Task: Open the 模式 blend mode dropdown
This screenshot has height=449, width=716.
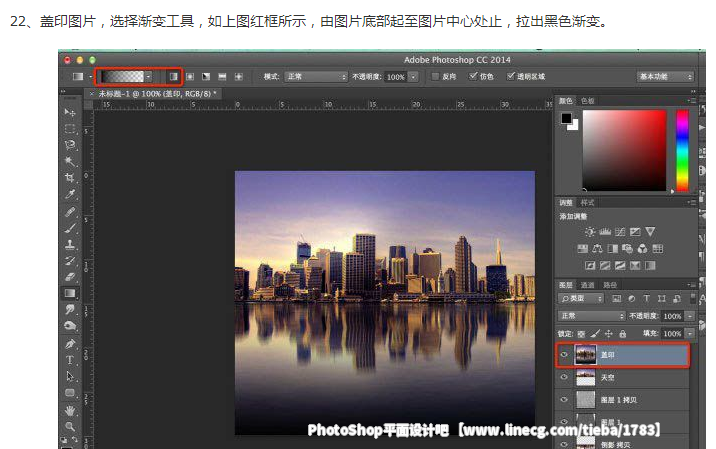Action: pyautogui.click(x=316, y=77)
